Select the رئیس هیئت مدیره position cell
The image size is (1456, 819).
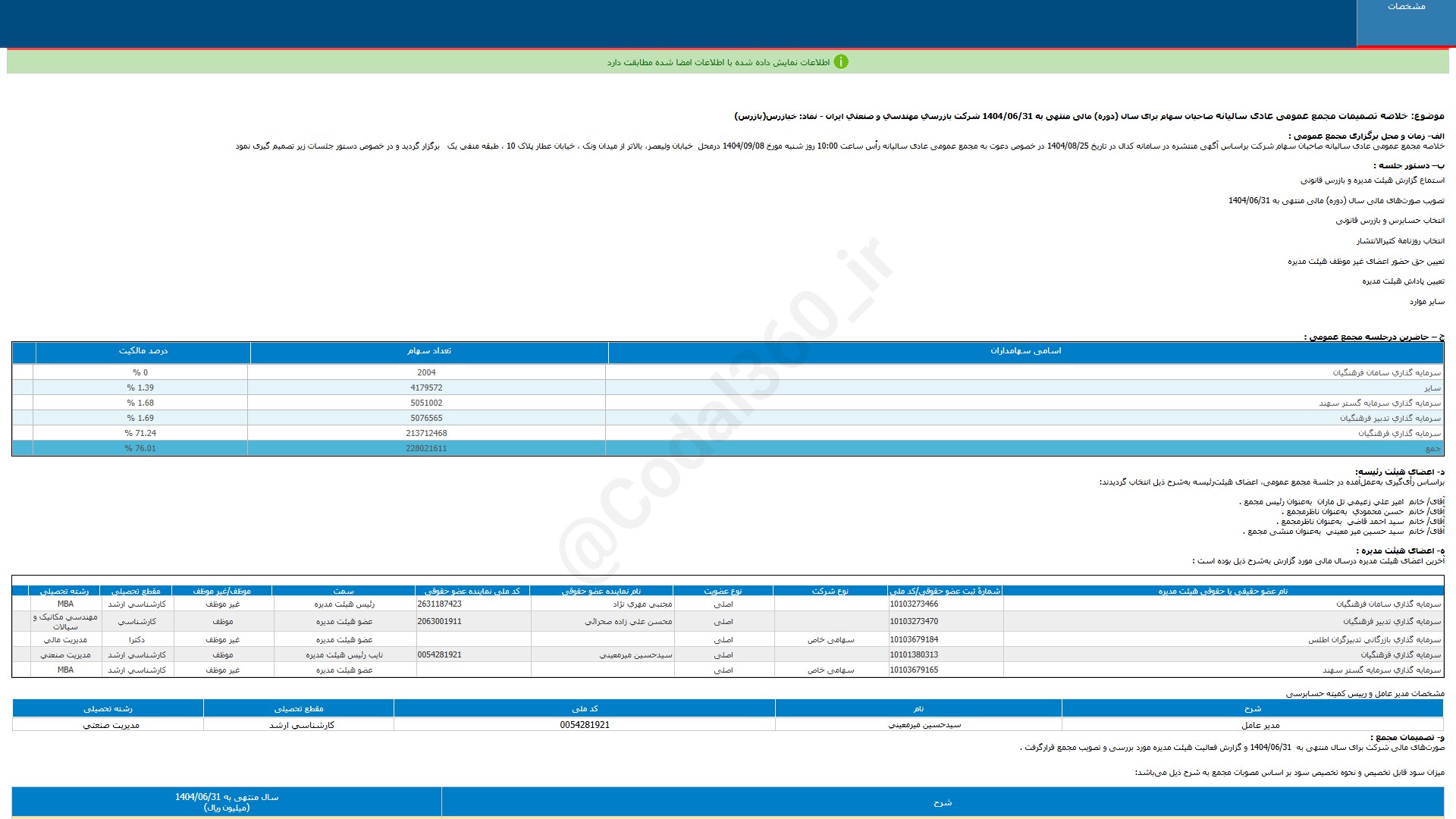tap(344, 604)
